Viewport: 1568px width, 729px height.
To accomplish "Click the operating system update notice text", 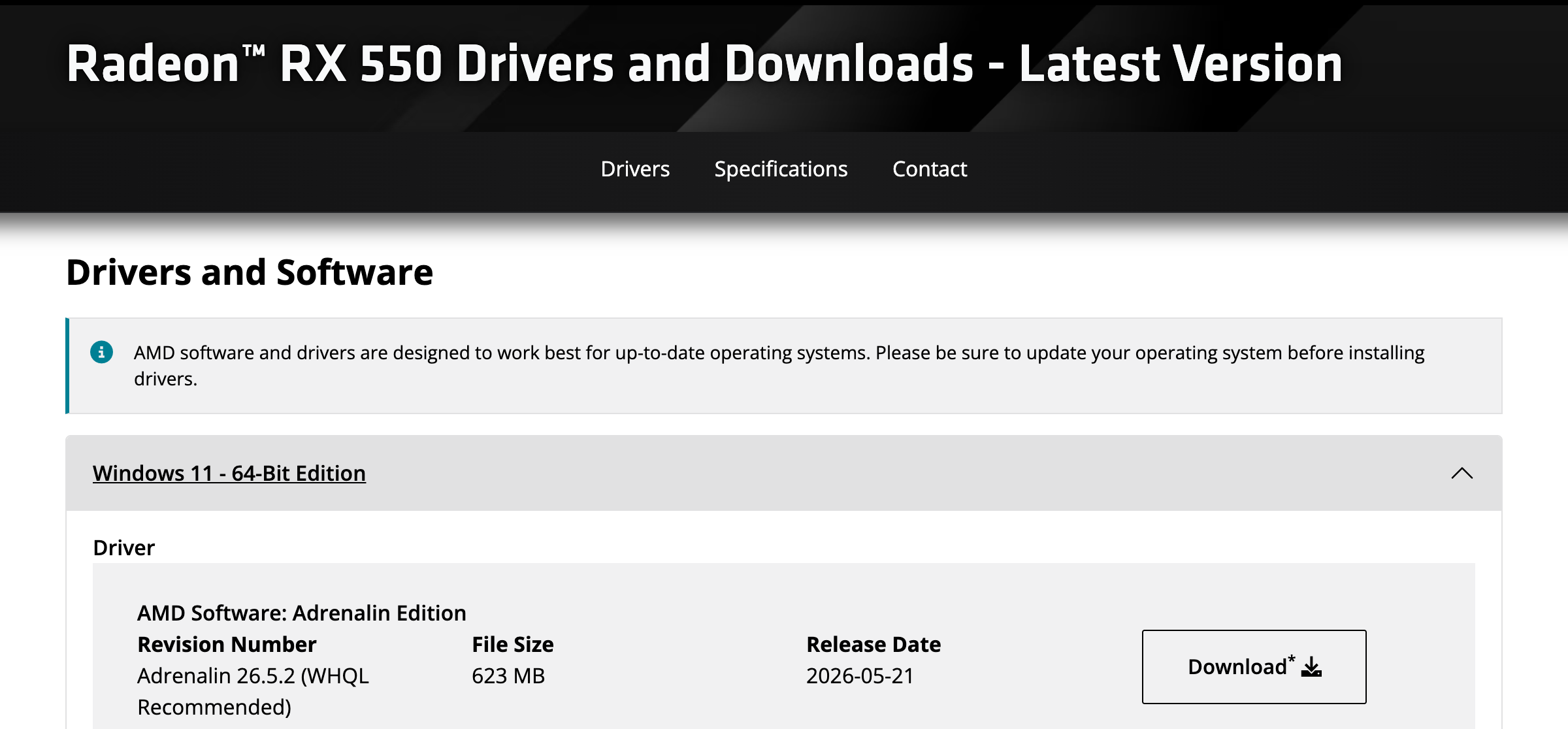I will (779, 365).
